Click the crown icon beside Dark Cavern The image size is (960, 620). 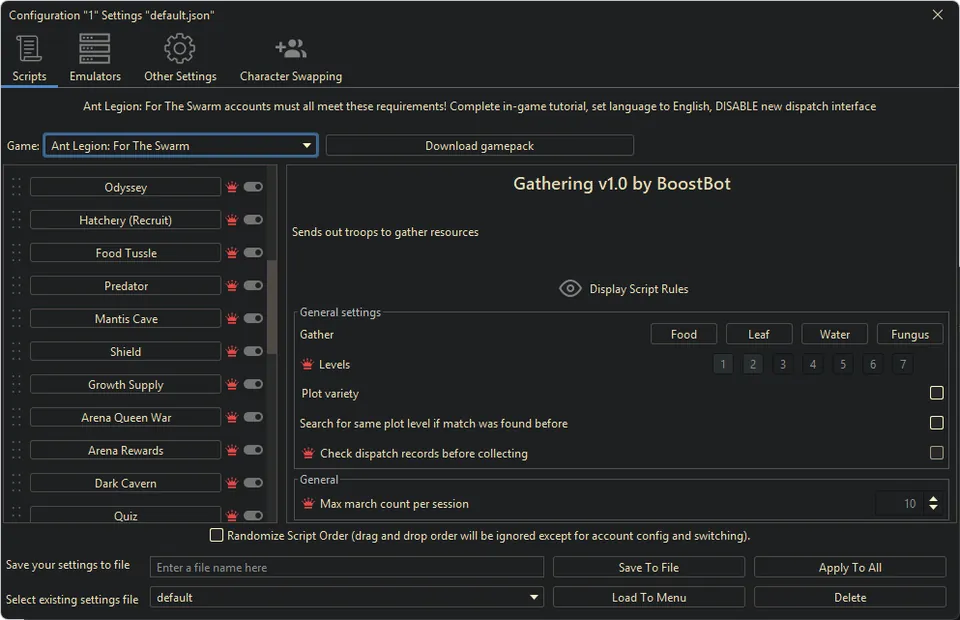point(232,483)
